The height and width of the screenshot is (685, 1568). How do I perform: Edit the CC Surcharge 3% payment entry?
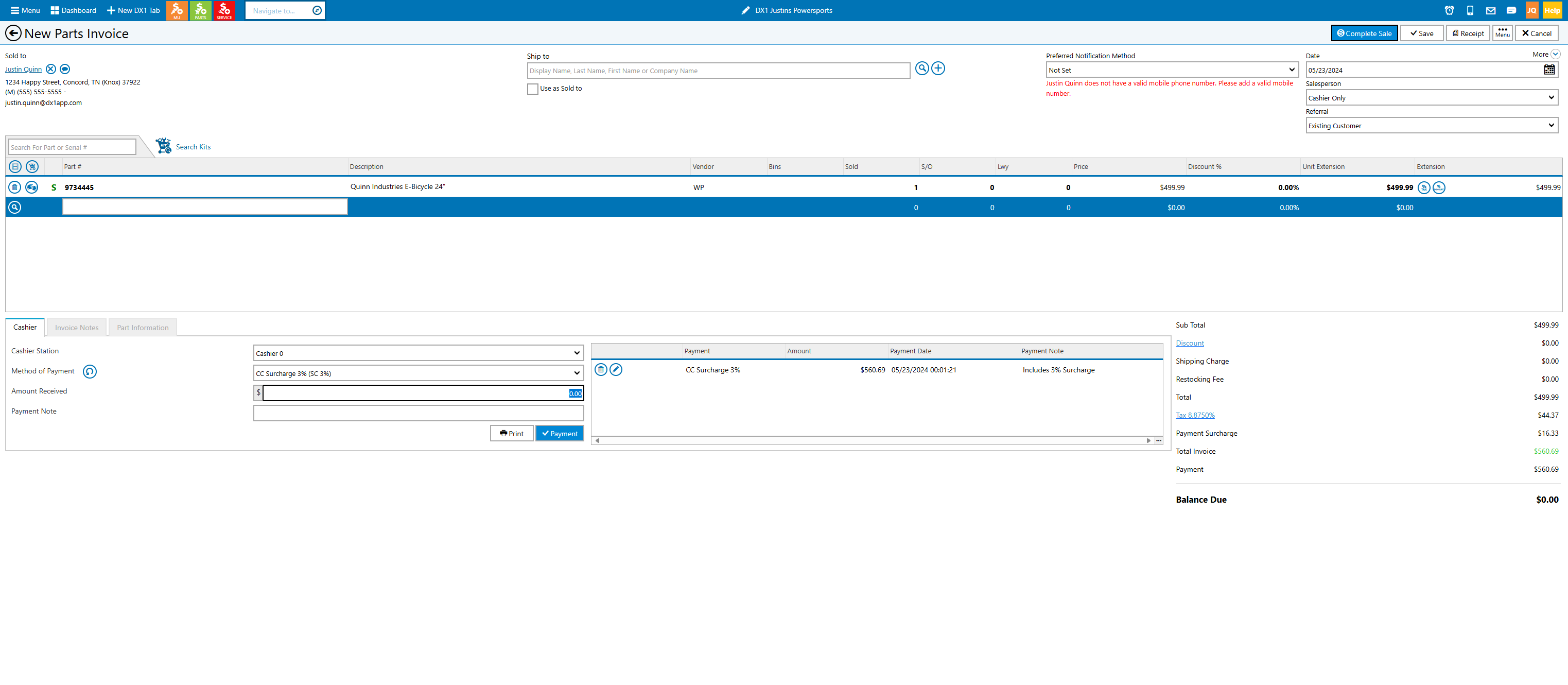616,369
